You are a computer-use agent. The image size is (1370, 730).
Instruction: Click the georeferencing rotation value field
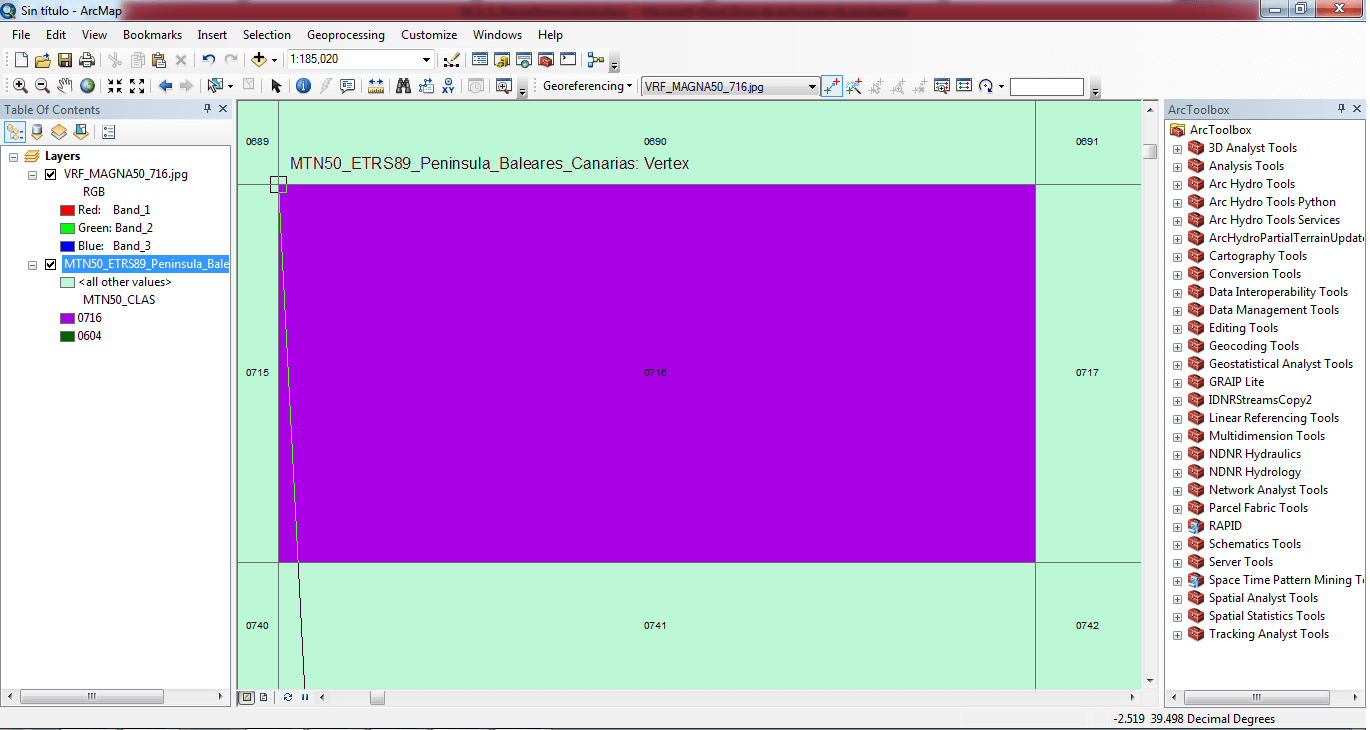[1046, 87]
